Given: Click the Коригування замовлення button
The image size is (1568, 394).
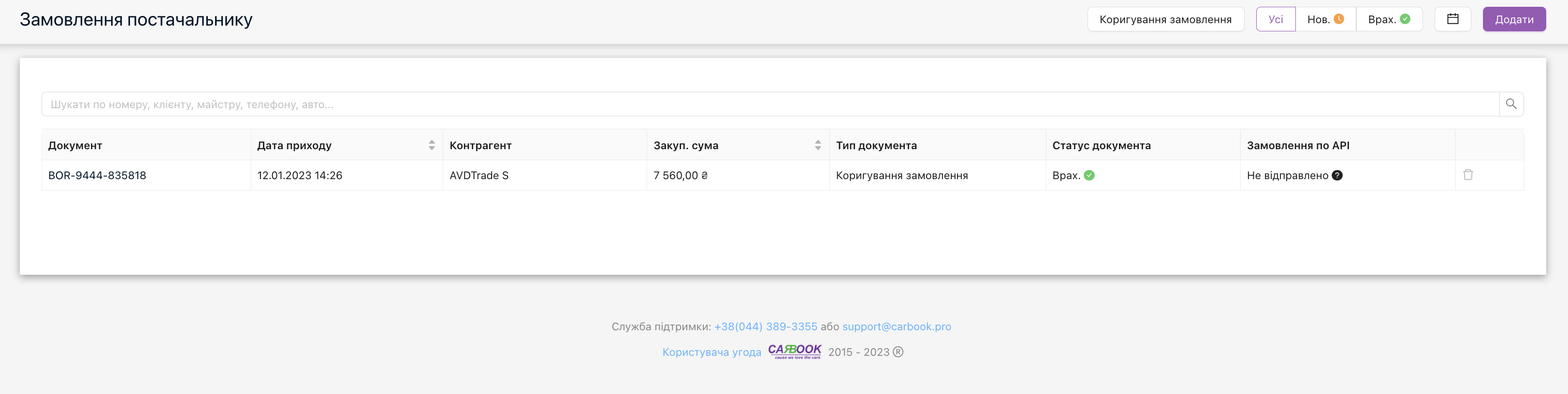Looking at the screenshot, I should point(1165,19).
